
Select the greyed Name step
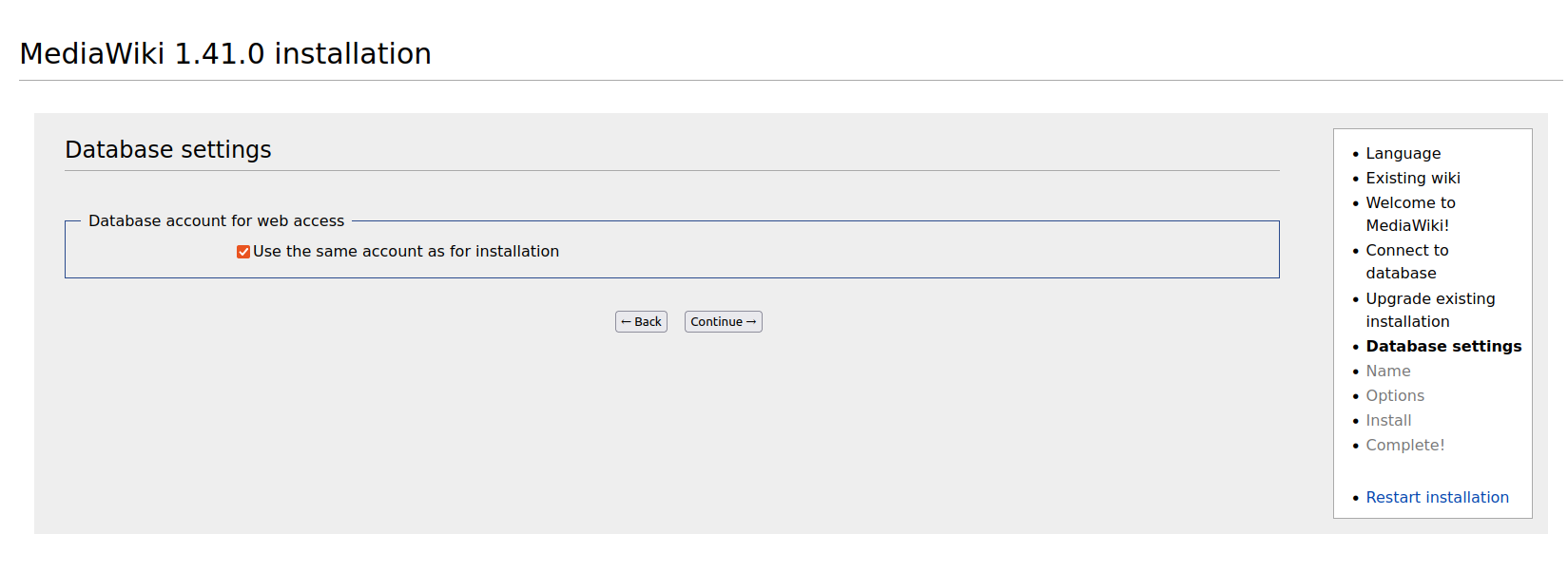point(1388,372)
